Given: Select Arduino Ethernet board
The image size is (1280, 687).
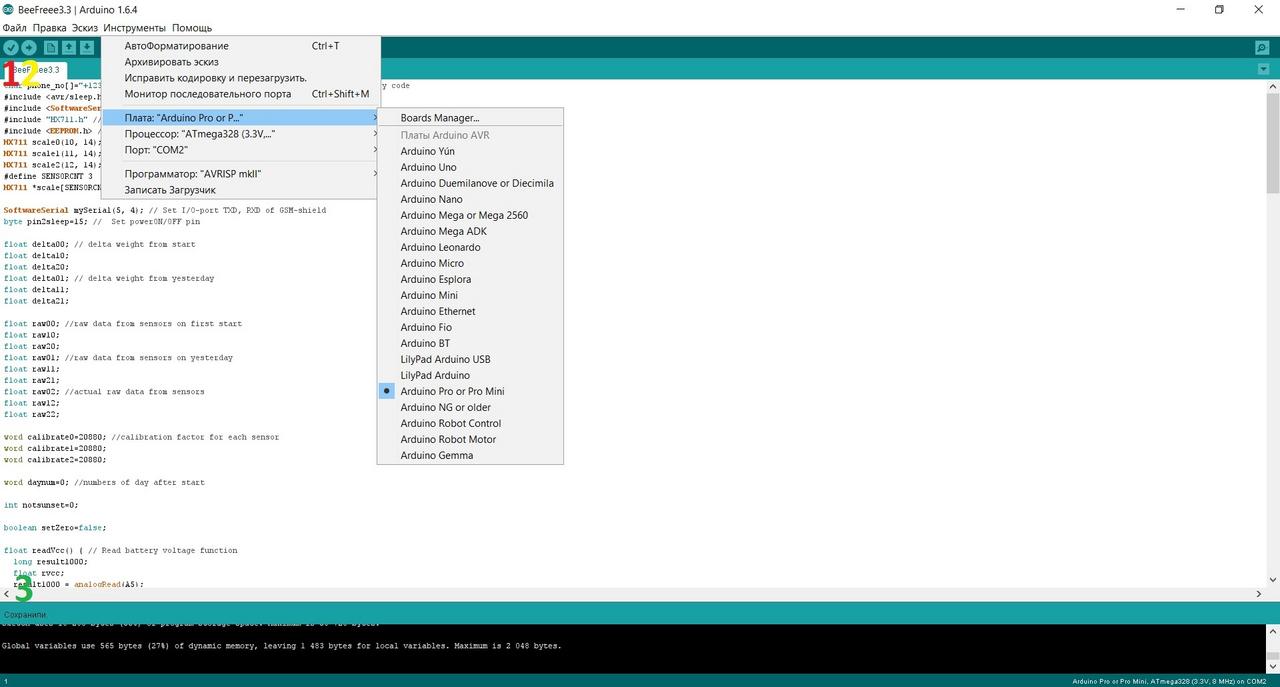Looking at the screenshot, I should [x=470, y=311].
